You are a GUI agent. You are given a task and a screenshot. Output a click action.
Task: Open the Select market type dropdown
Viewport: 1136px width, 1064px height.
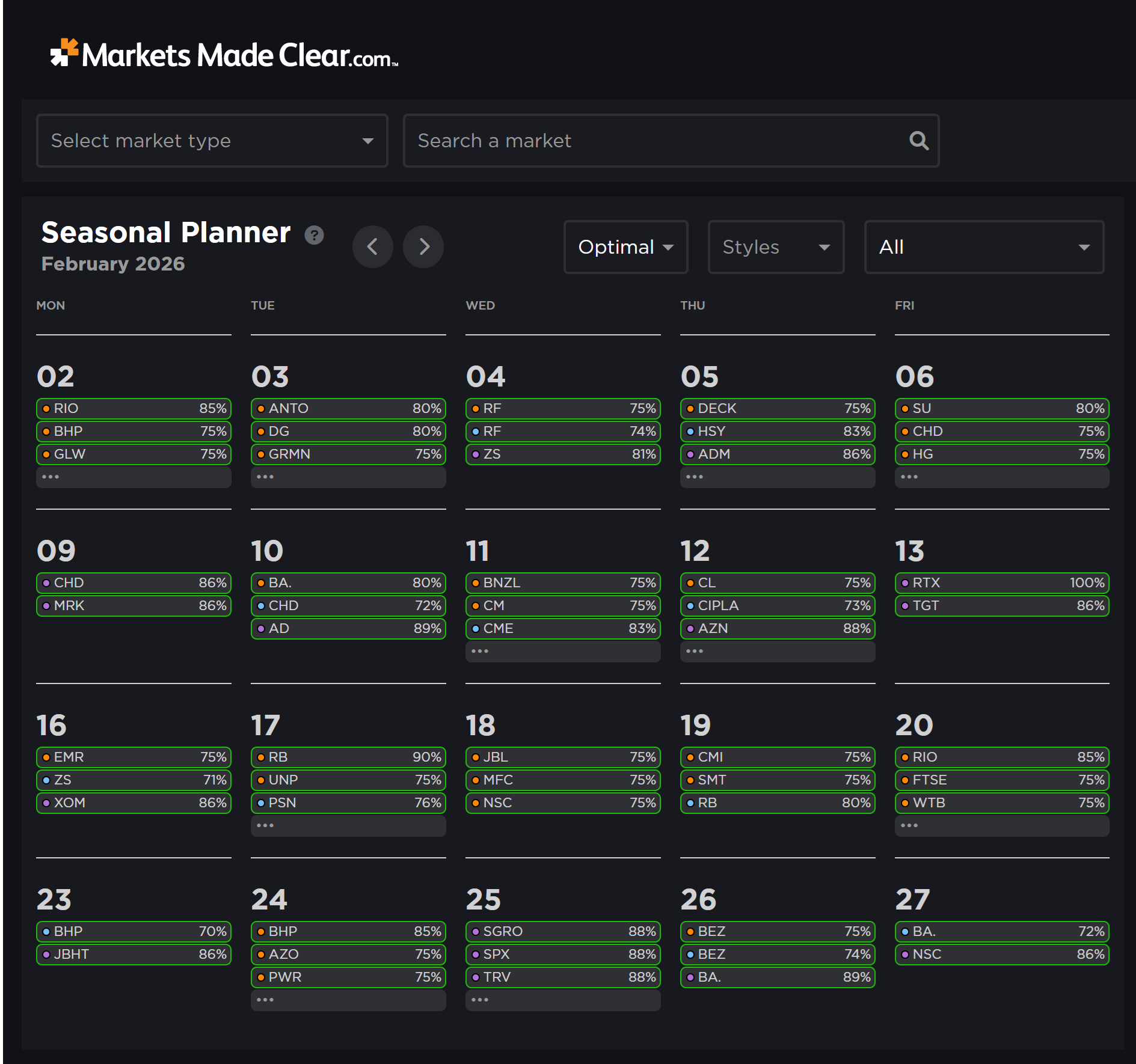pyautogui.click(x=212, y=140)
